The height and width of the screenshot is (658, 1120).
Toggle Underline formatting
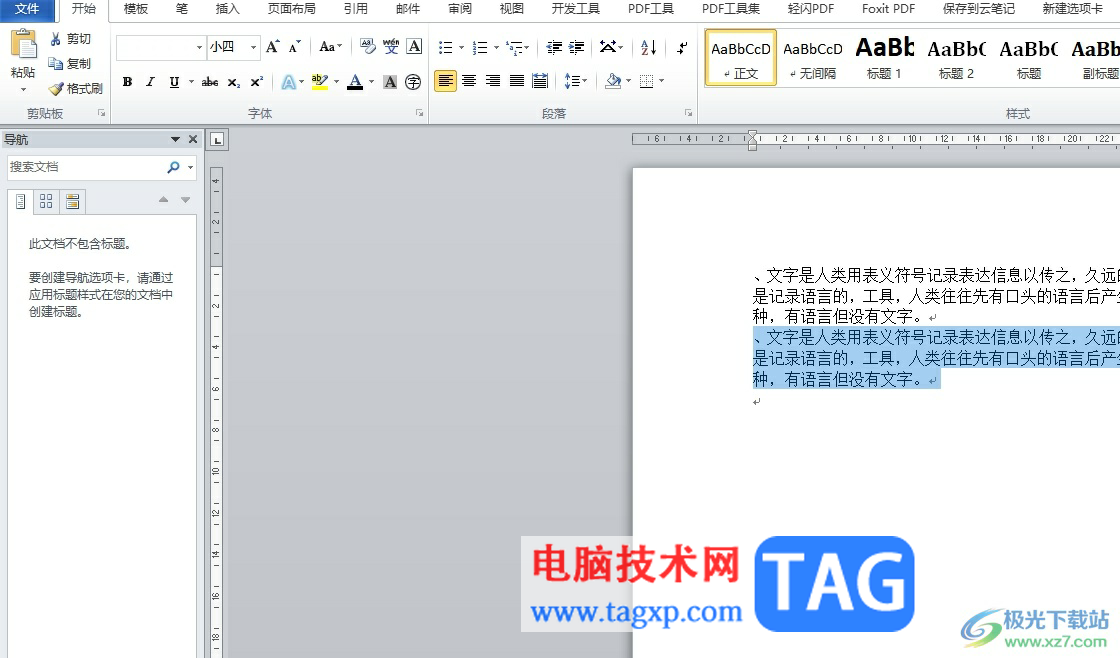click(174, 82)
